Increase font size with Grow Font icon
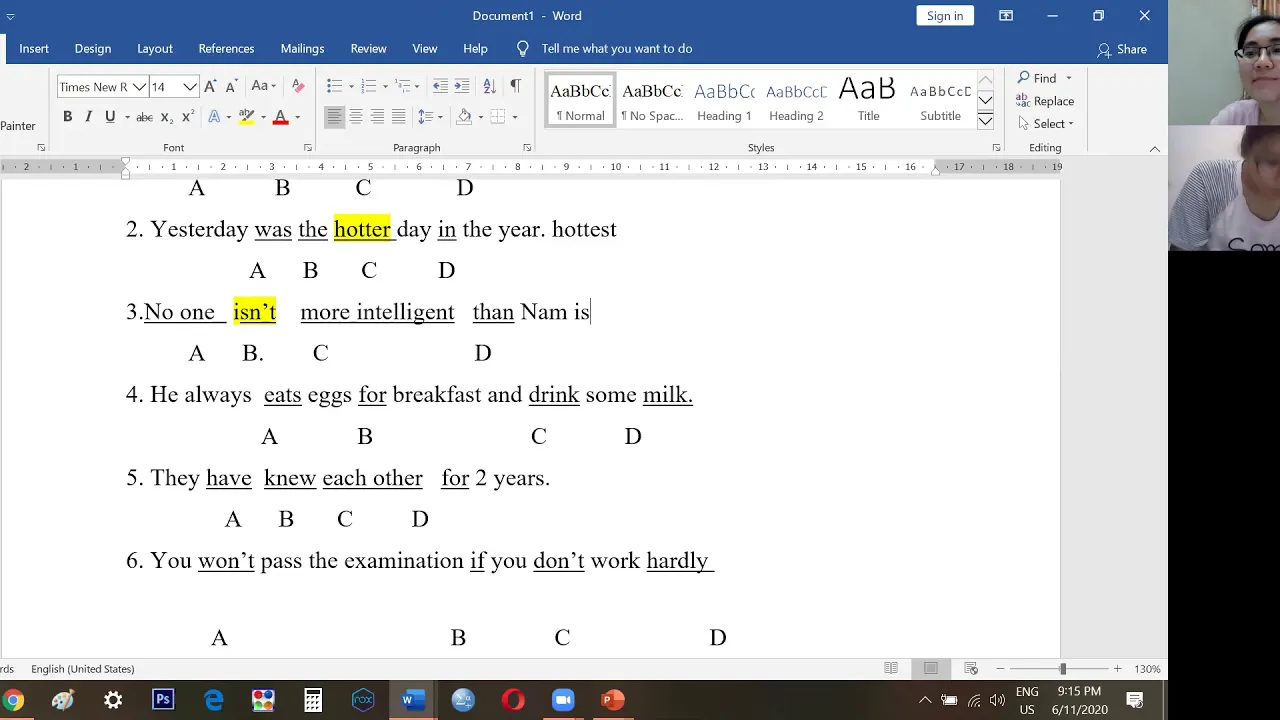The width and height of the screenshot is (1280, 720). coord(210,87)
